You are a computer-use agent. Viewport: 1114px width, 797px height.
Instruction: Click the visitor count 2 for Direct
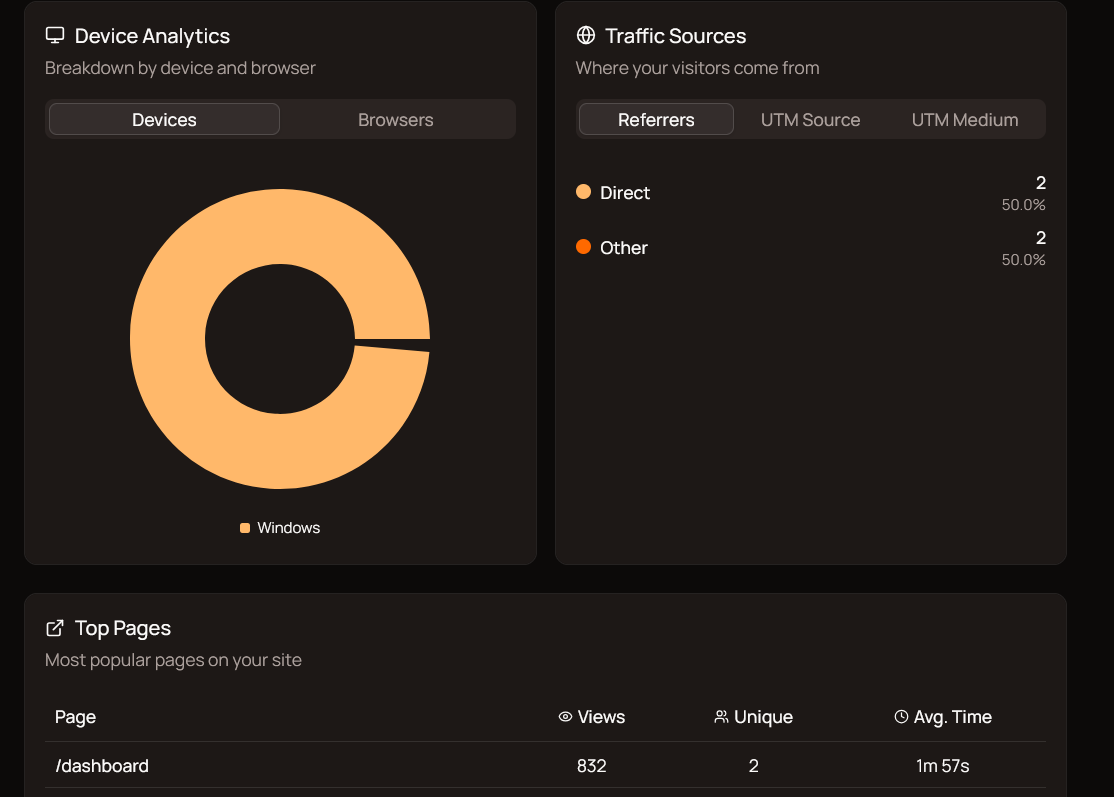[1040, 183]
